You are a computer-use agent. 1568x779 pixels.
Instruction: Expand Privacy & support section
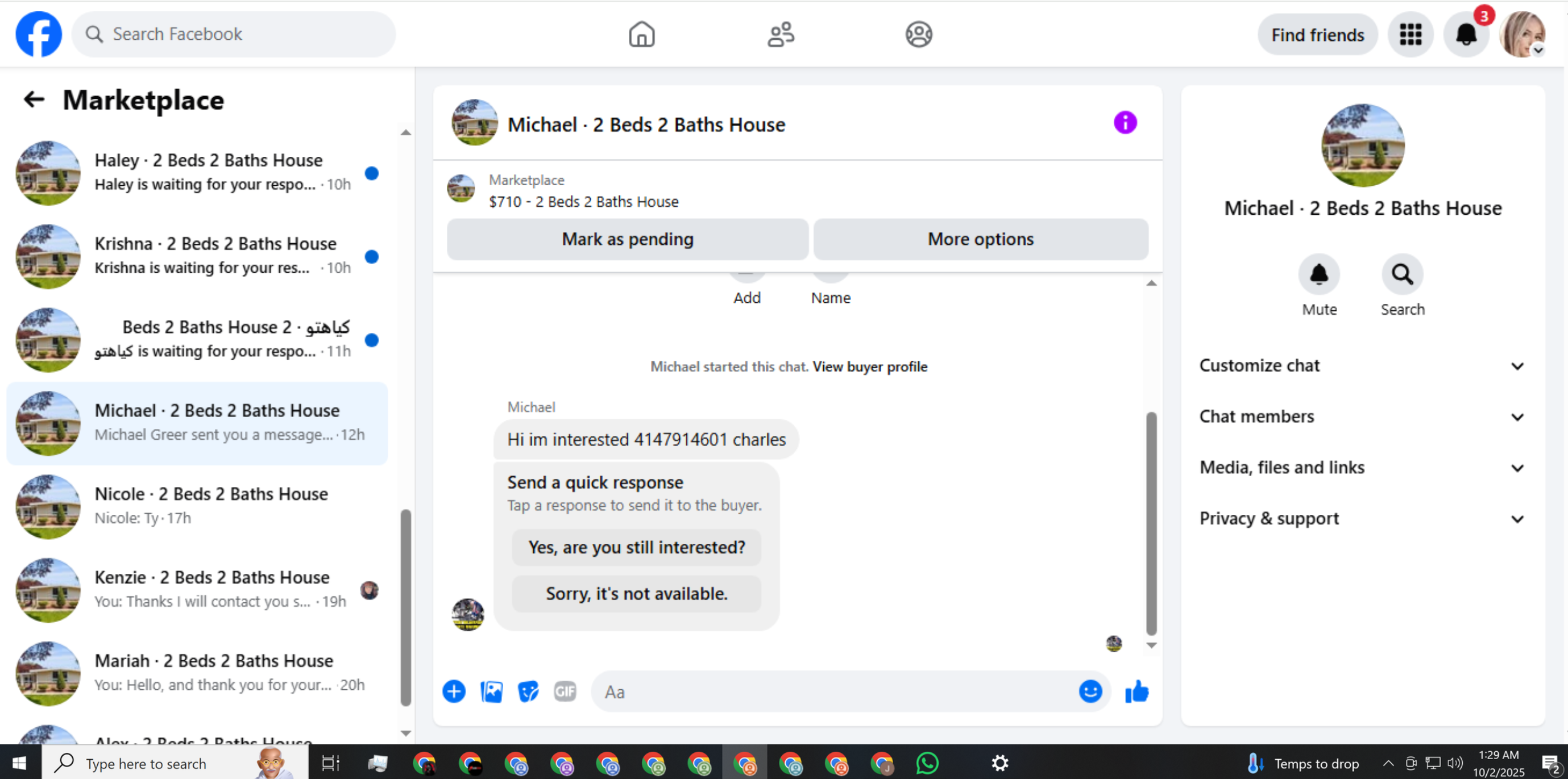[1362, 519]
